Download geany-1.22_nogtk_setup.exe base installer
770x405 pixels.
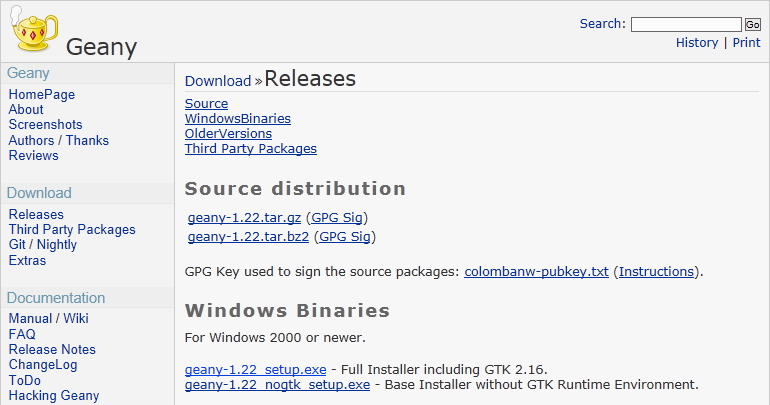click(x=277, y=385)
